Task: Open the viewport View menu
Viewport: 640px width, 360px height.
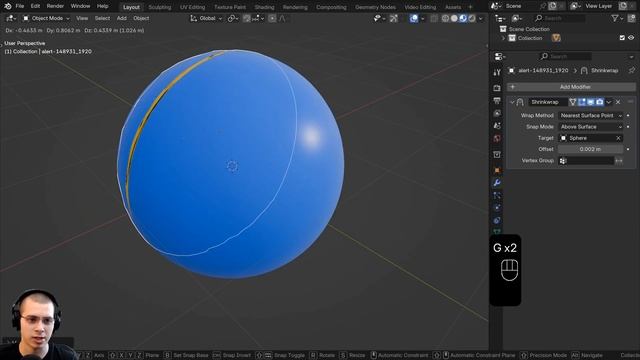Action: (82, 18)
